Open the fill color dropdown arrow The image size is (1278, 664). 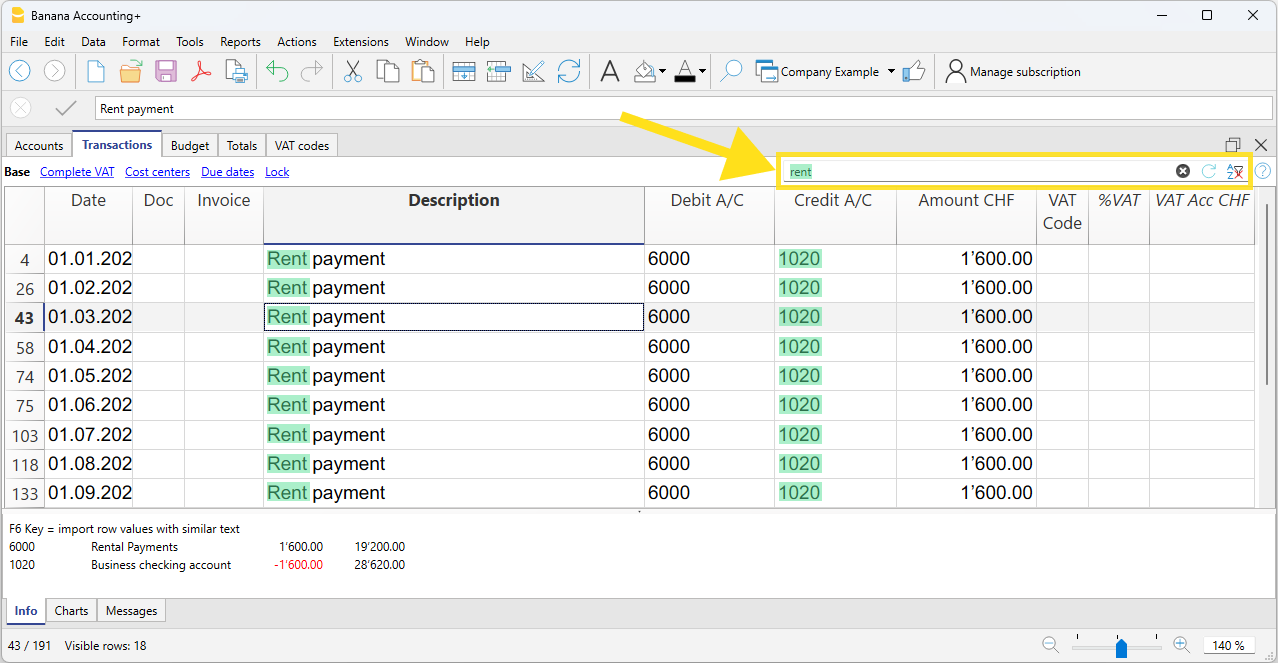click(661, 72)
